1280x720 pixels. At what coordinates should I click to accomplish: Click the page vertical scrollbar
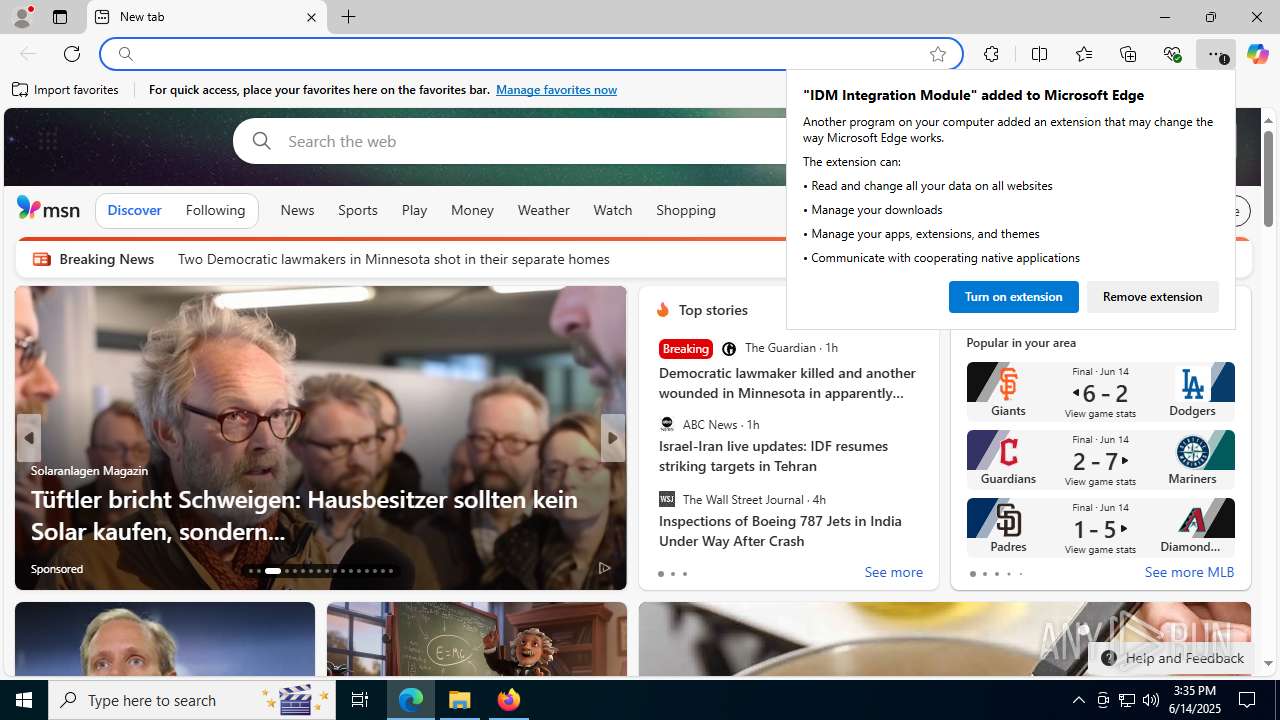(1268, 390)
